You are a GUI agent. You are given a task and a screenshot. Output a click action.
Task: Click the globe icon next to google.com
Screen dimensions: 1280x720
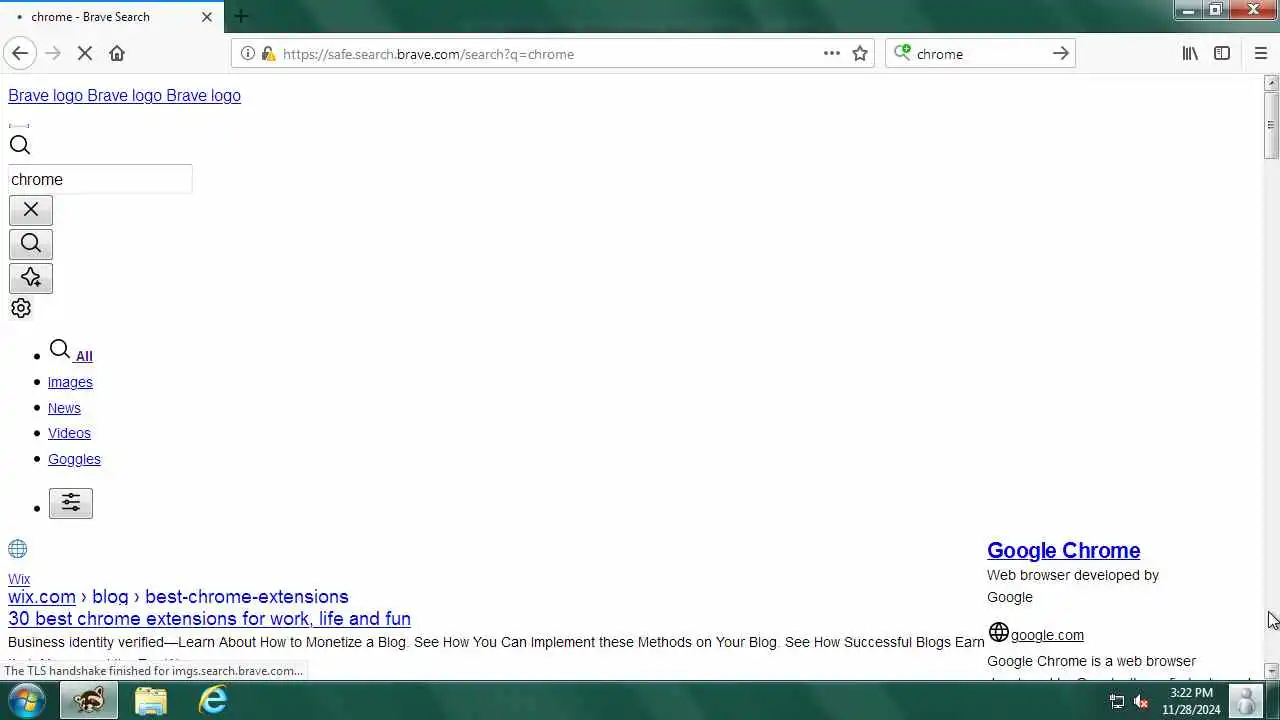pos(998,632)
